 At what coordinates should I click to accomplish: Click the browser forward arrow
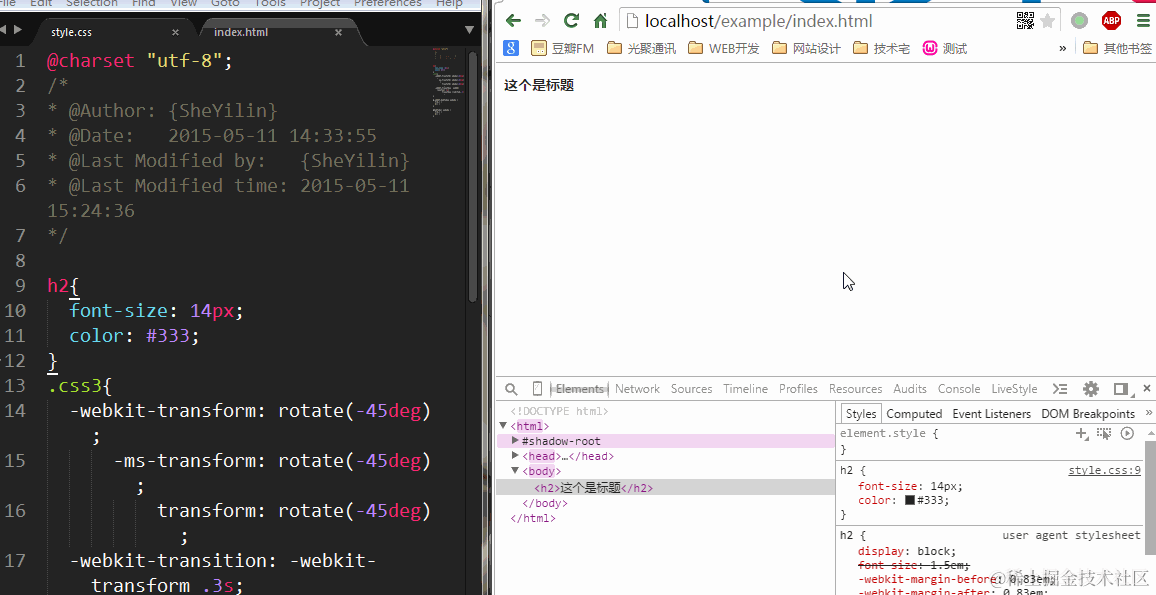point(542,21)
